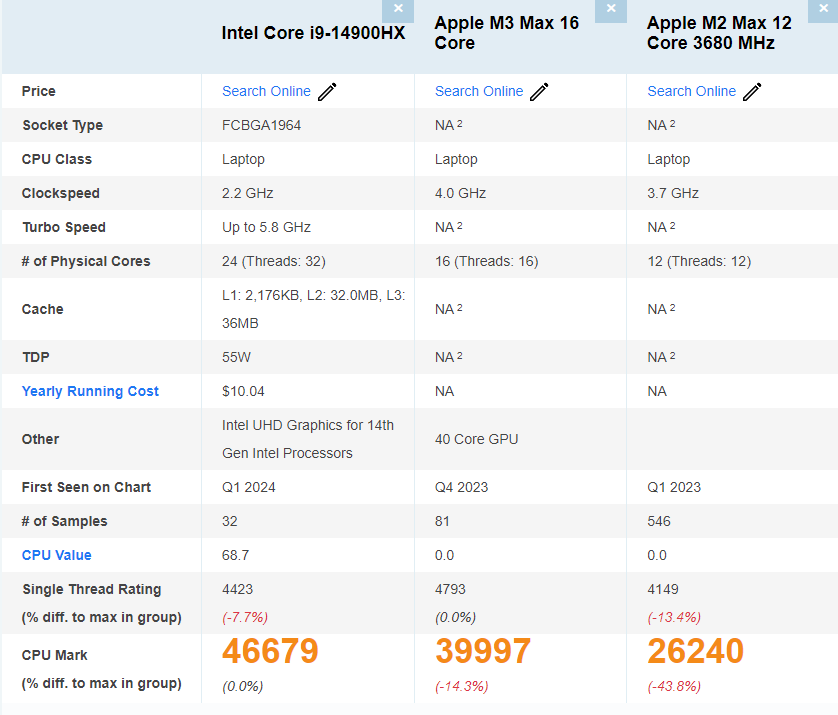Screen dimensions: 838x715
Task: Click the CPU Value row label link
Action: pos(56,555)
